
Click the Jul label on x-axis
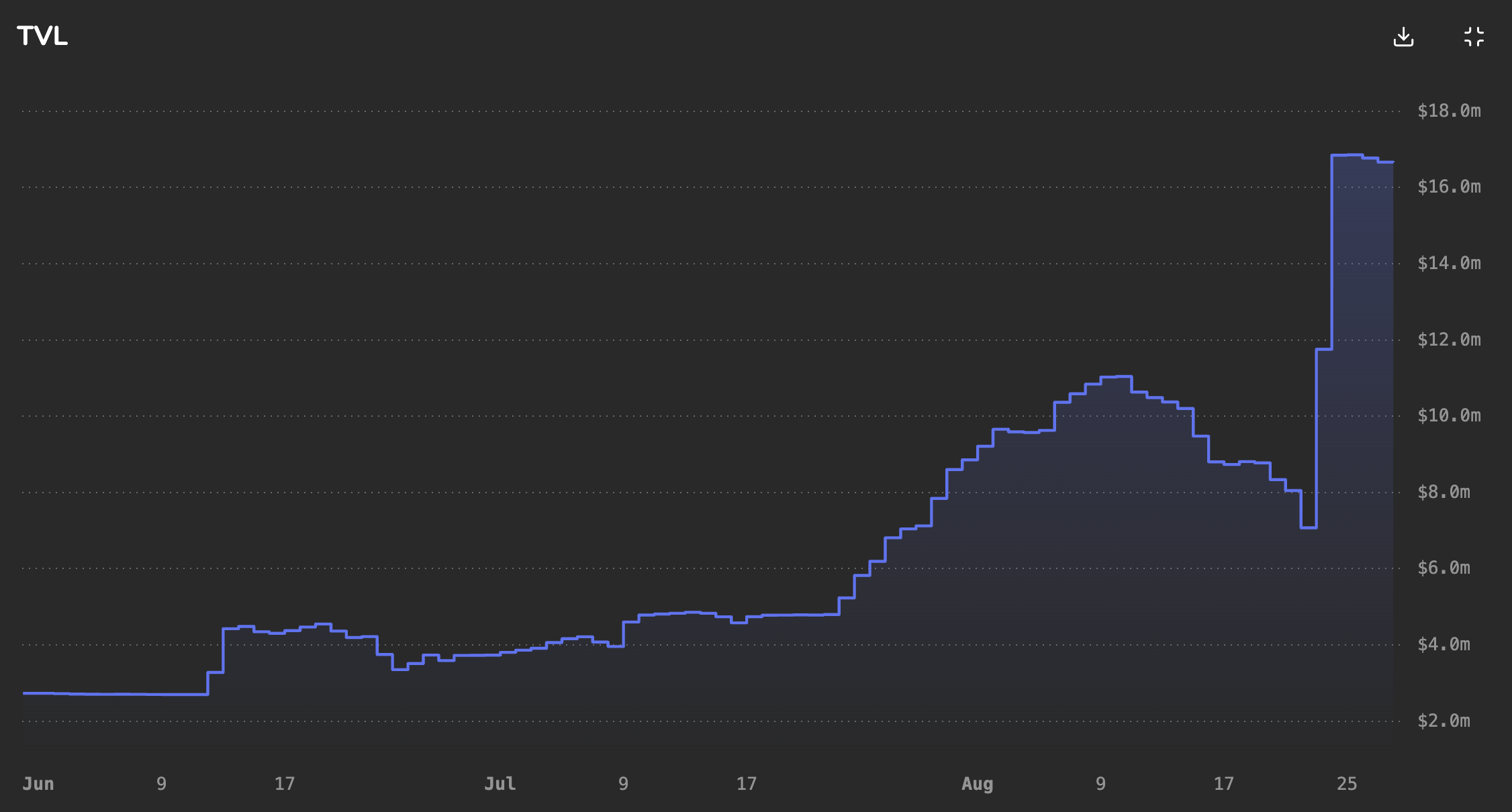(500, 784)
